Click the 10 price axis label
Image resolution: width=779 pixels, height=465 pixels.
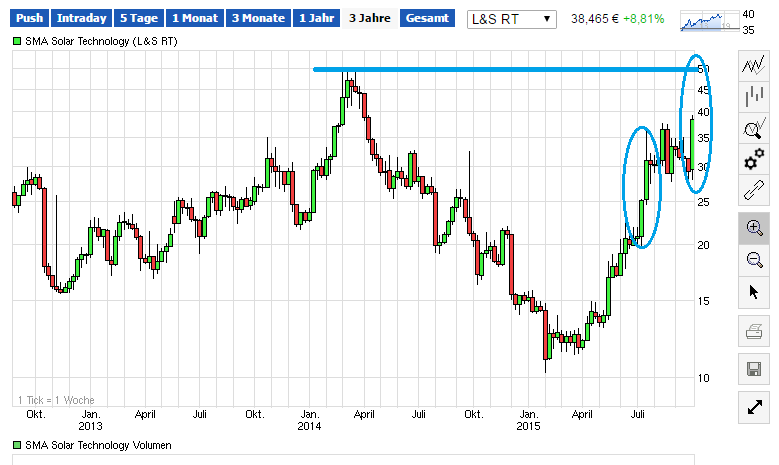point(703,378)
